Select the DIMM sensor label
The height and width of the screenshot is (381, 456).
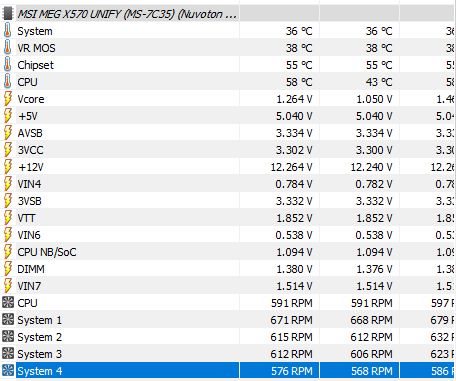[x=31, y=269]
